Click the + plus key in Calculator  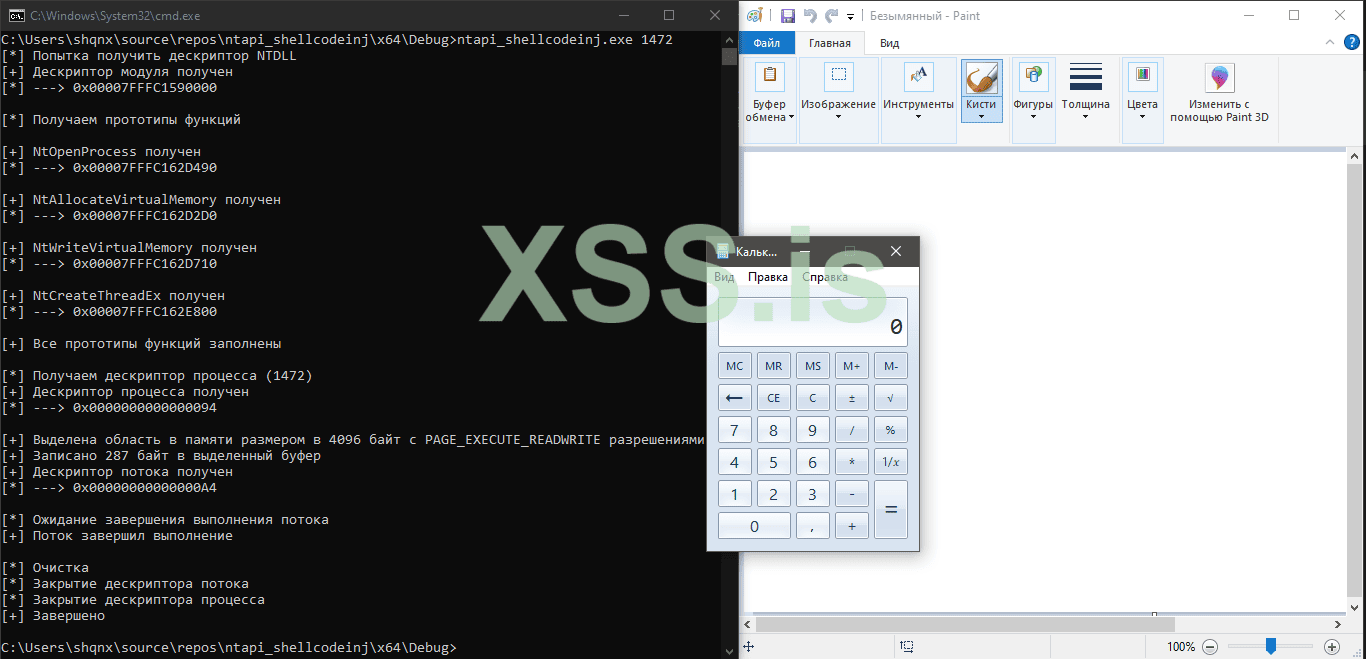coord(852,526)
